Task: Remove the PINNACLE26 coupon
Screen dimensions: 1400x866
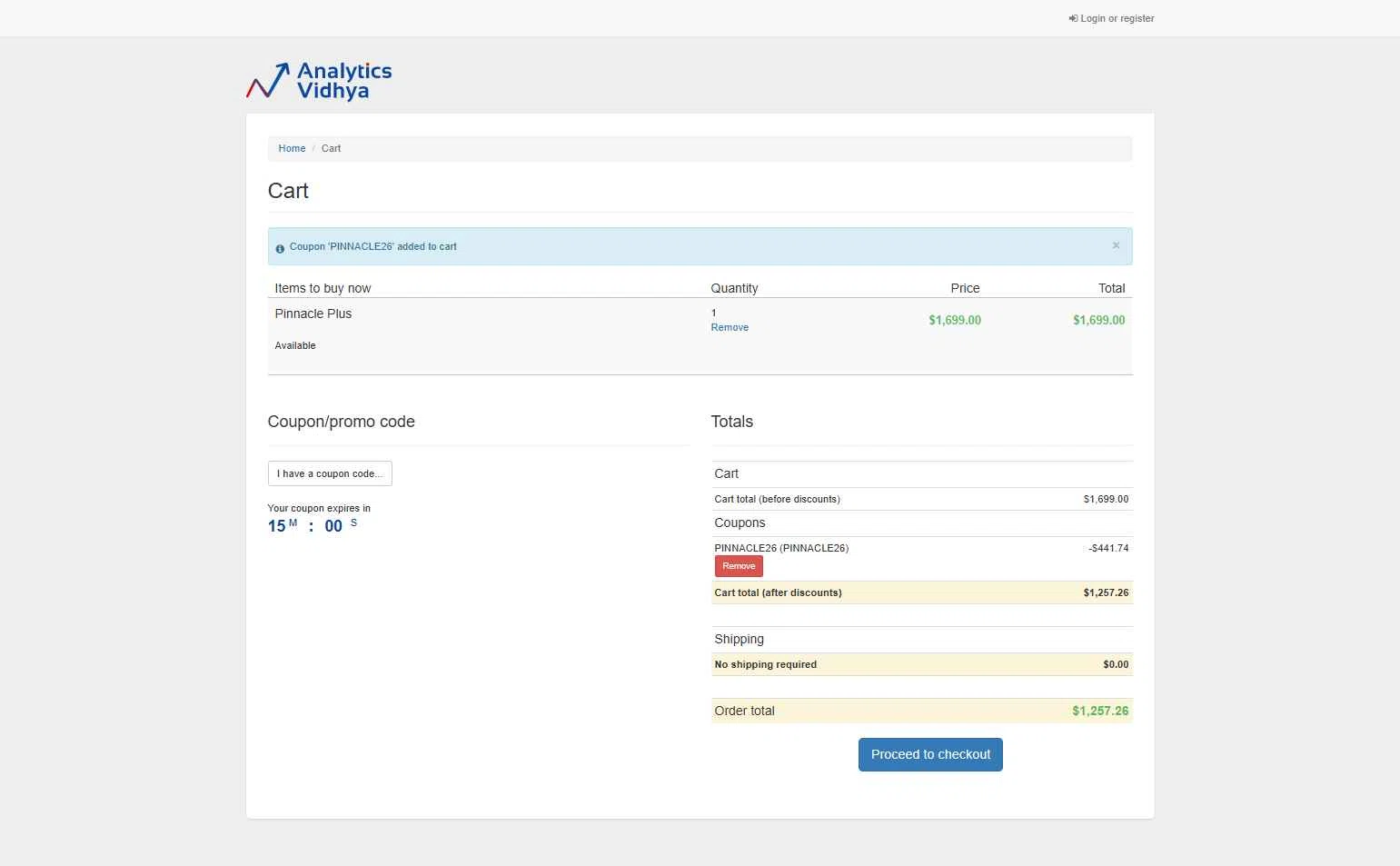Action: point(739,566)
